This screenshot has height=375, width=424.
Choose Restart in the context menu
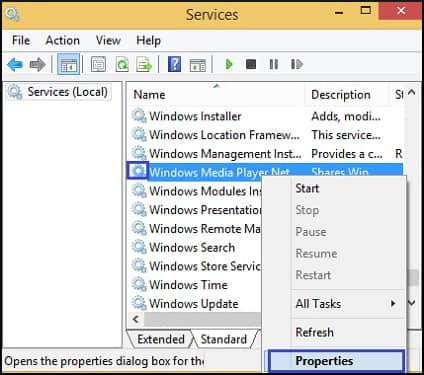pyautogui.click(x=334, y=275)
